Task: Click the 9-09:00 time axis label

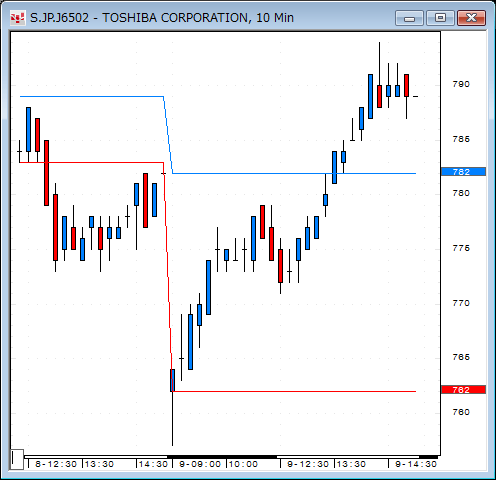Action: click(200, 464)
